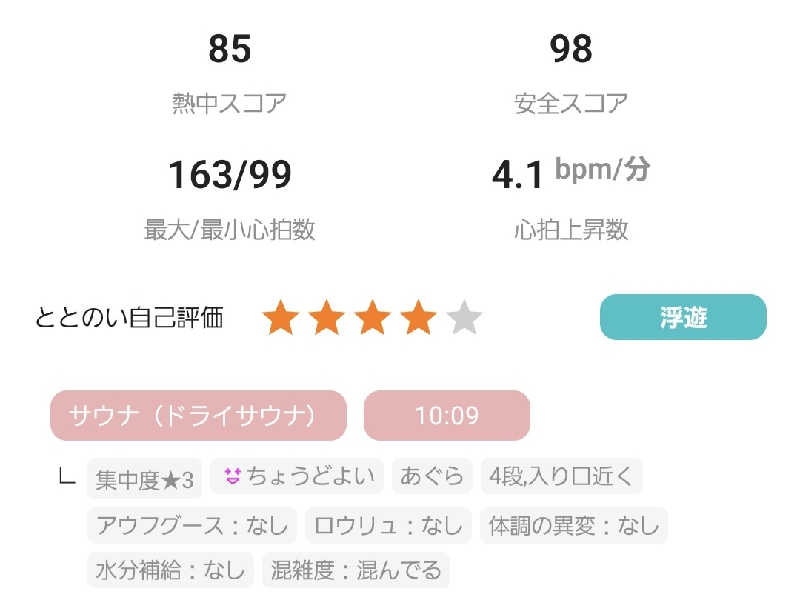Image resolution: width=800 pixels, height=600 pixels.
Task: Tap the 水分補給：なし tag
Action: coord(169,570)
